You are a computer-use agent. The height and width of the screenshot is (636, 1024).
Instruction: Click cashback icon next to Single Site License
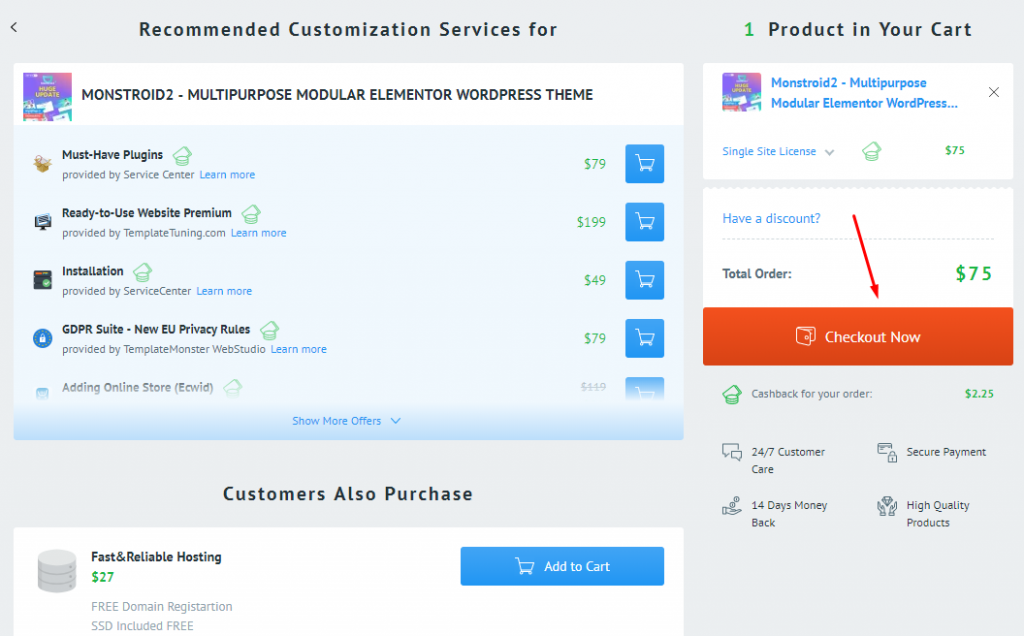coord(871,152)
